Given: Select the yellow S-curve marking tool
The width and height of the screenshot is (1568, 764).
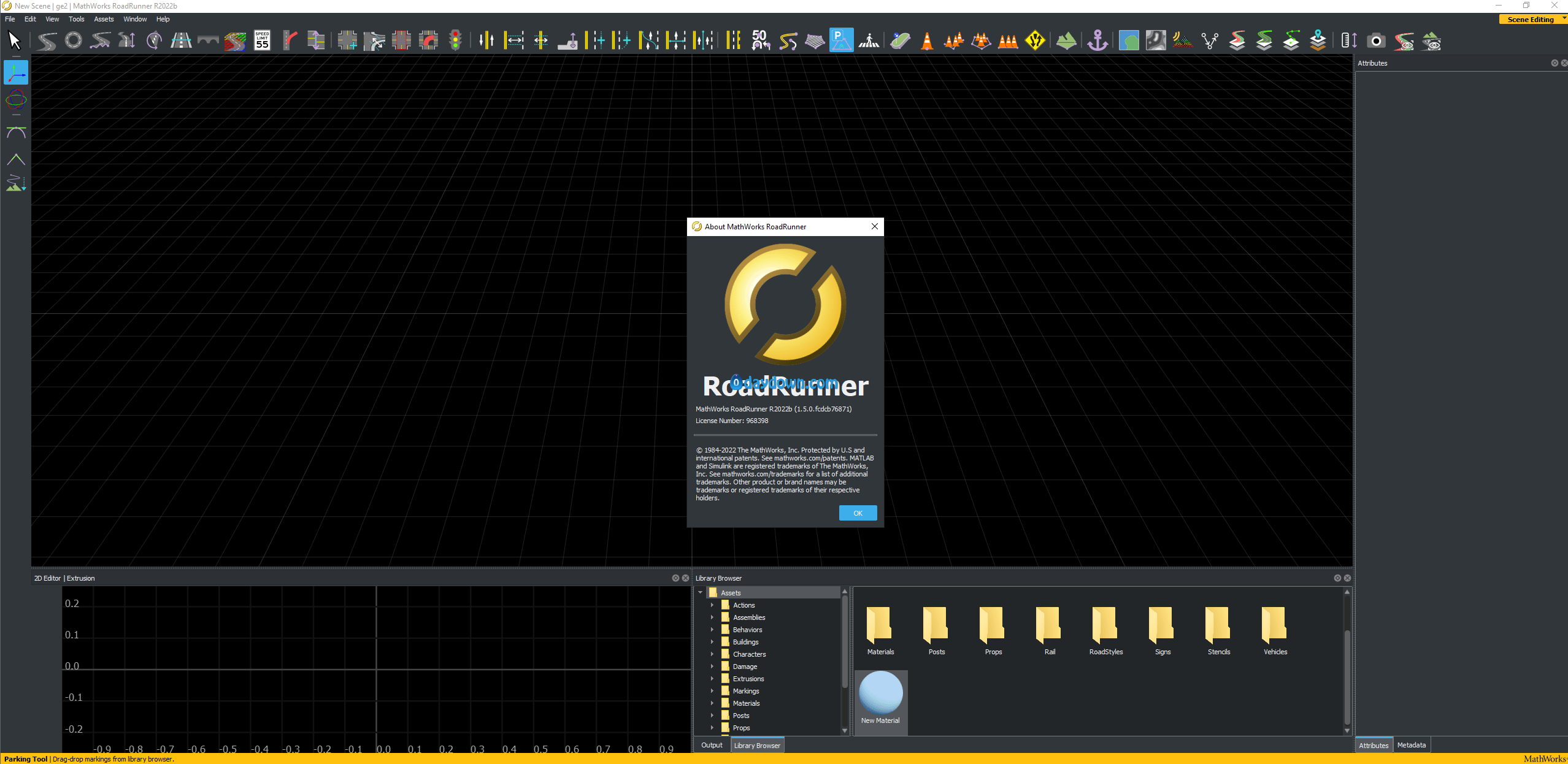Looking at the screenshot, I should tap(788, 41).
